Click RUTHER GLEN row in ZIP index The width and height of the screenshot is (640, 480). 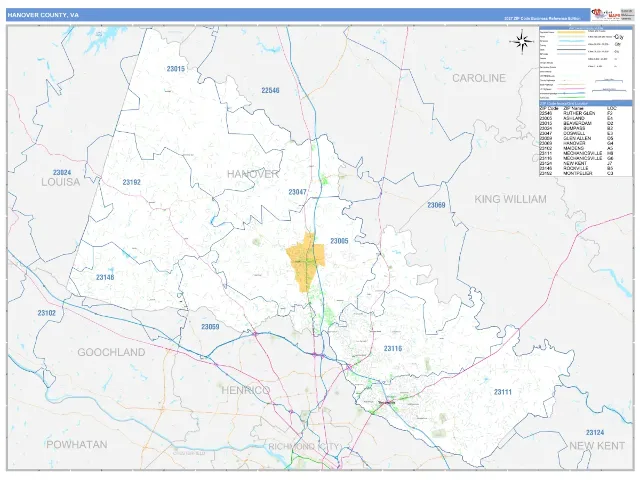[577, 113]
